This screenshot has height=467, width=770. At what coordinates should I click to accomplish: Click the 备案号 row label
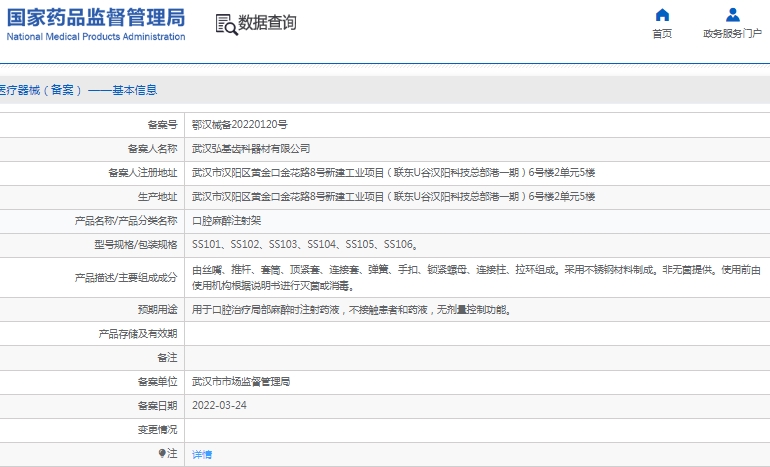click(162, 125)
